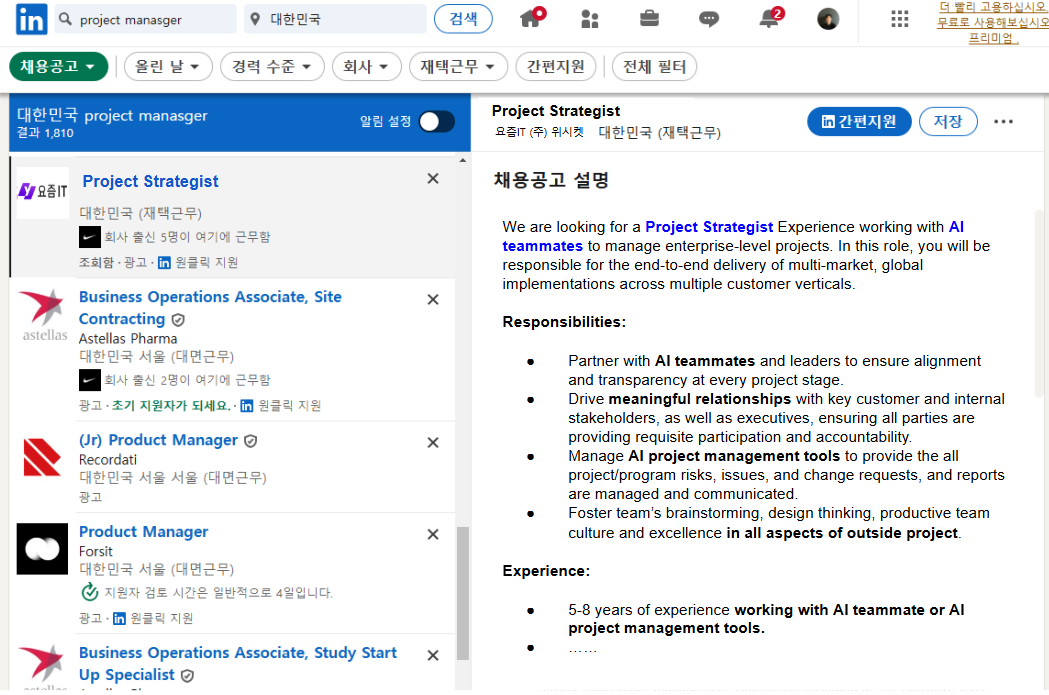The width and height of the screenshot is (1049, 695).
Task: Click the 요즘IT company logo
Action: point(43,193)
